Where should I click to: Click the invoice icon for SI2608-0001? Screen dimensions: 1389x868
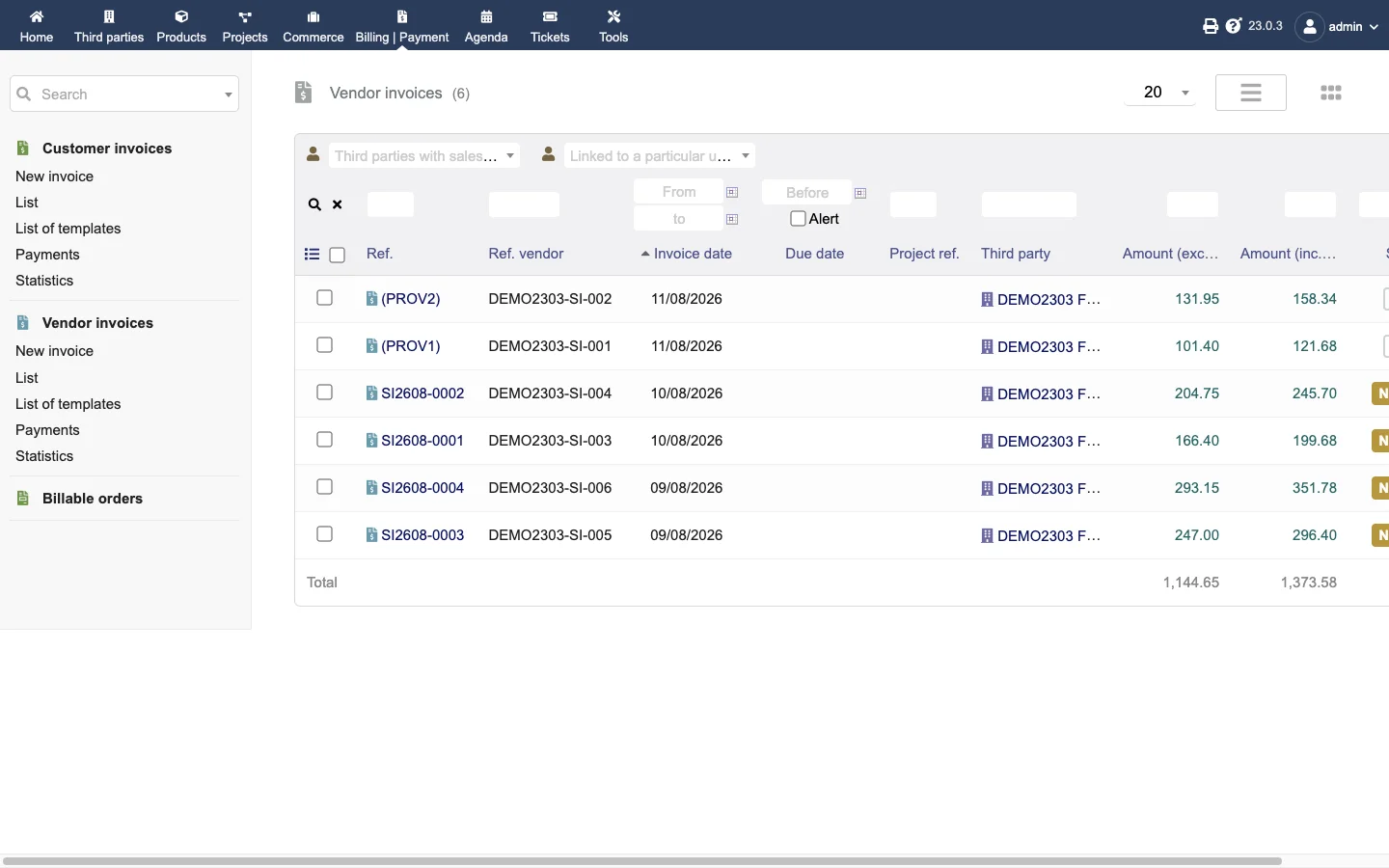pyautogui.click(x=371, y=441)
